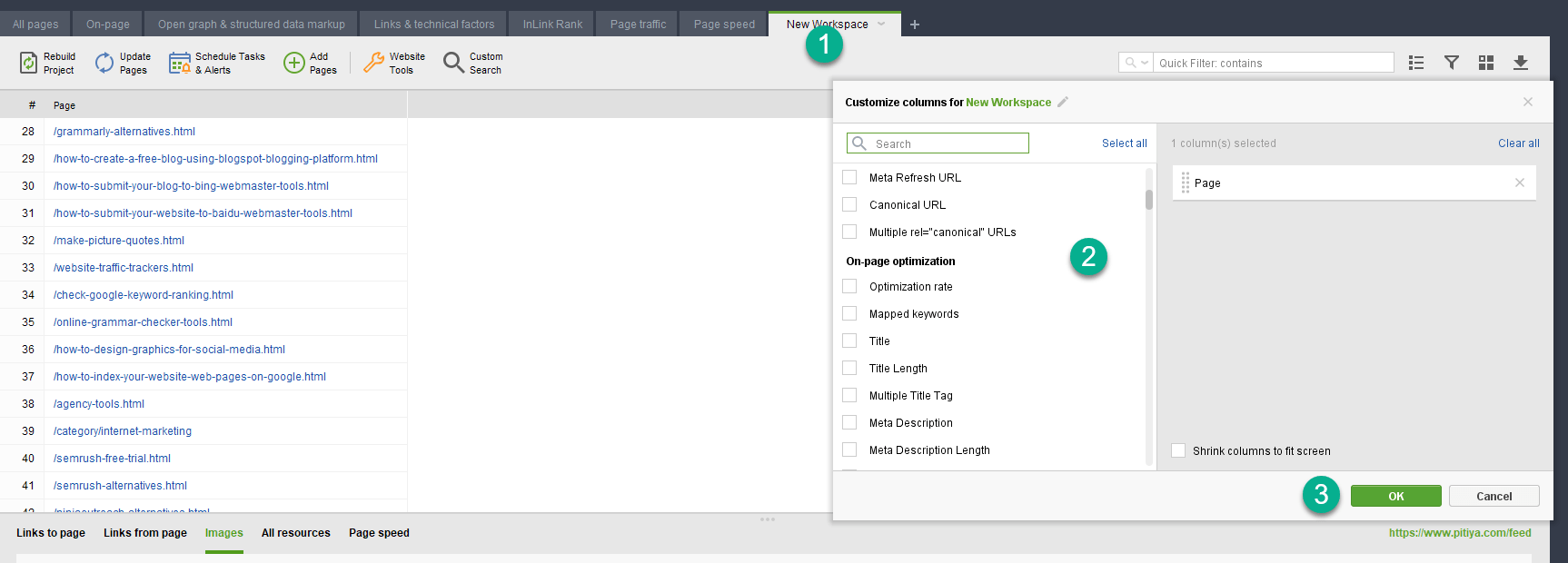1568x563 pixels.
Task: Check the Optimization rate checkbox
Action: (x=849, y=286)
